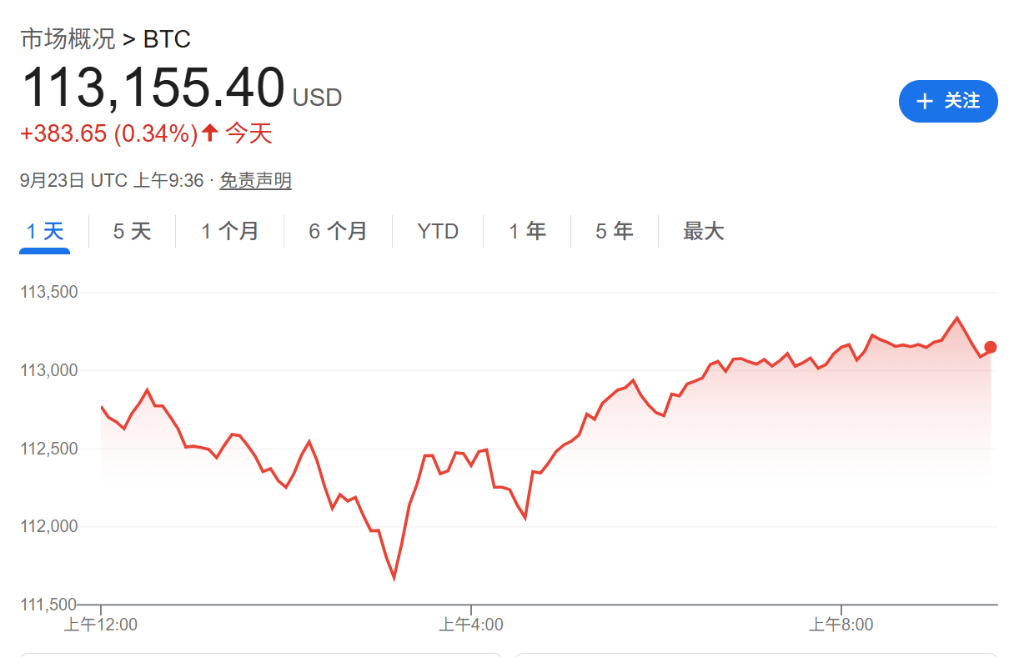Click the current price dot on the chart

point(989,347)
